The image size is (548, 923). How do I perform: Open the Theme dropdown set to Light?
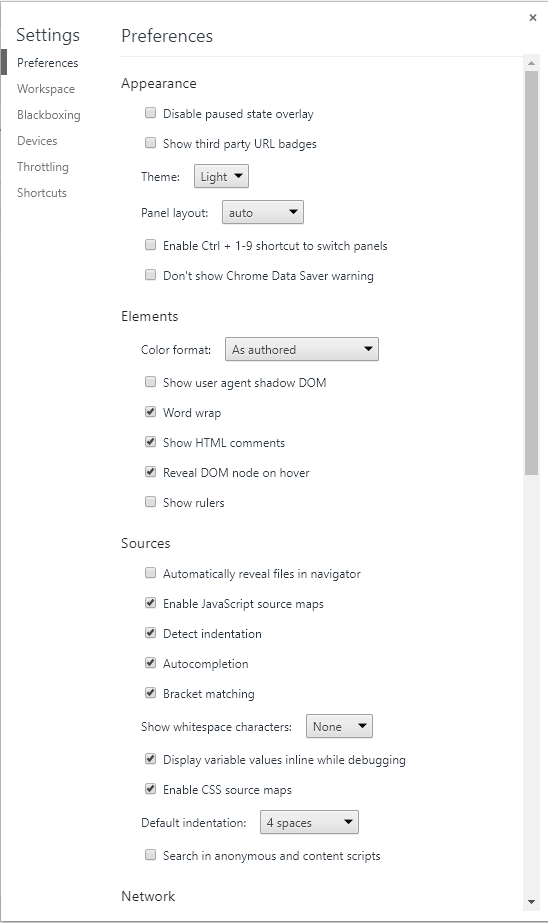[x=221, y=176]
